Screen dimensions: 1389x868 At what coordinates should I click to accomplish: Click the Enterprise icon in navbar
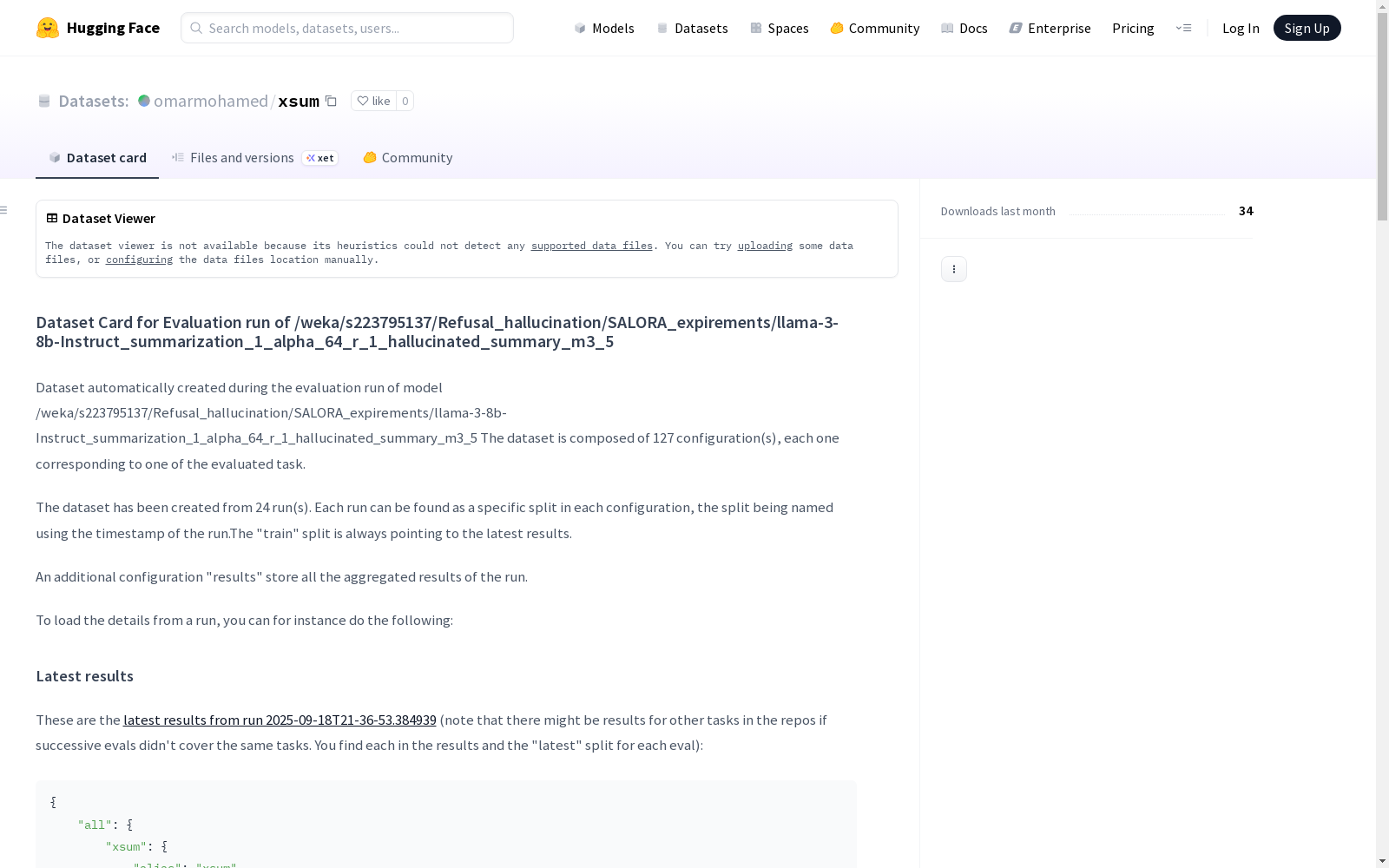tap(1015, 28)
